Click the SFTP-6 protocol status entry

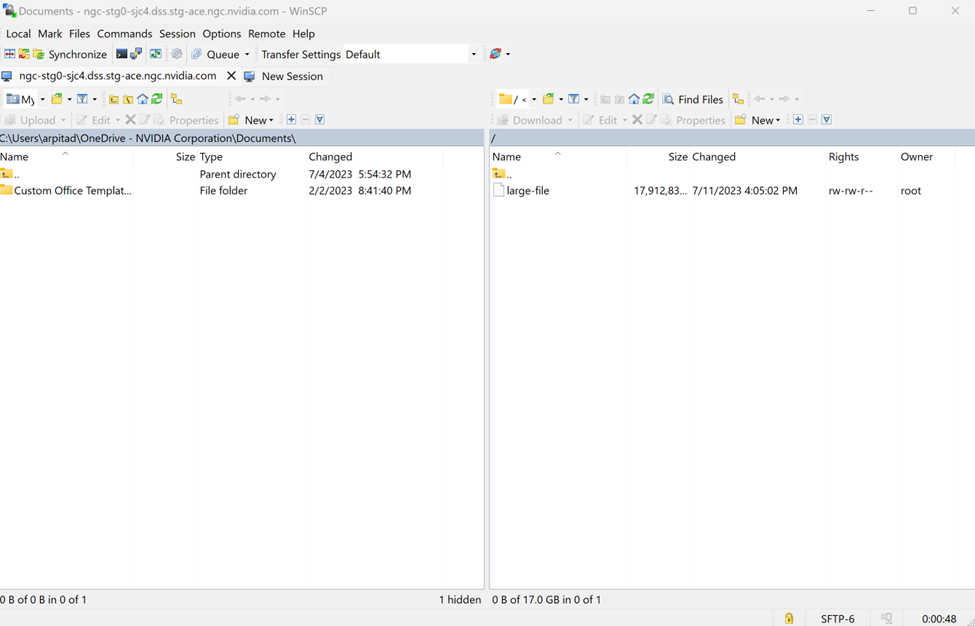pos(837,619)
